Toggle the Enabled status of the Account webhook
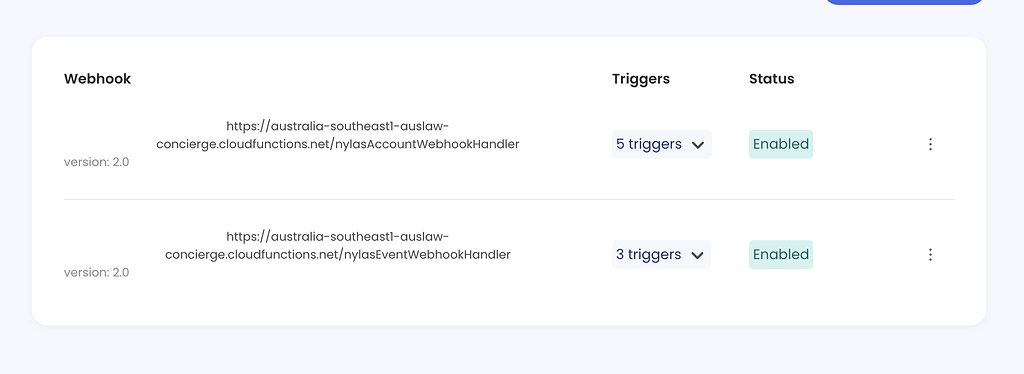 [x=780, y=144]
